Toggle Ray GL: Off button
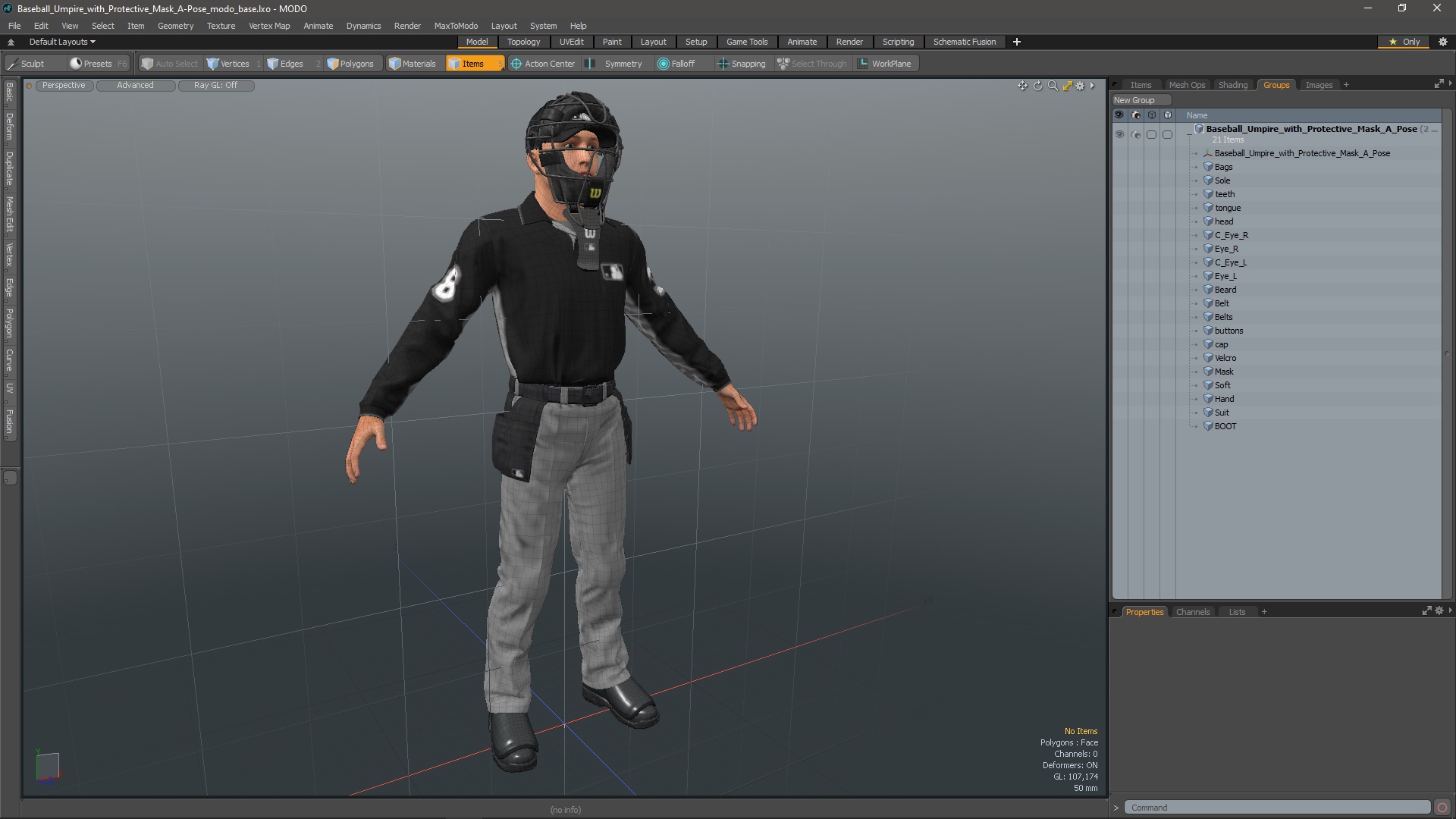 click(215, 85)
